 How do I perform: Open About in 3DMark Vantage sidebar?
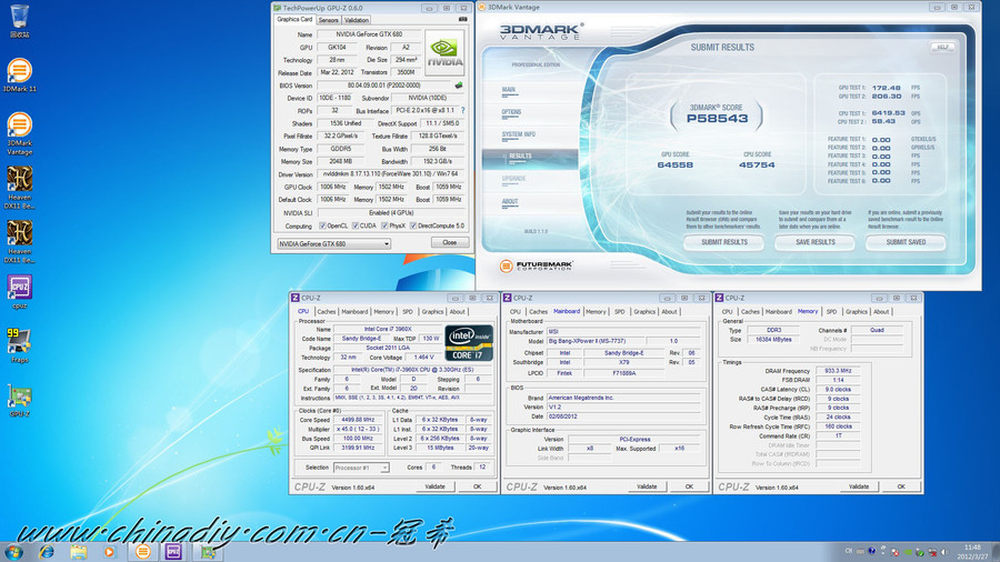click(510, 202)
